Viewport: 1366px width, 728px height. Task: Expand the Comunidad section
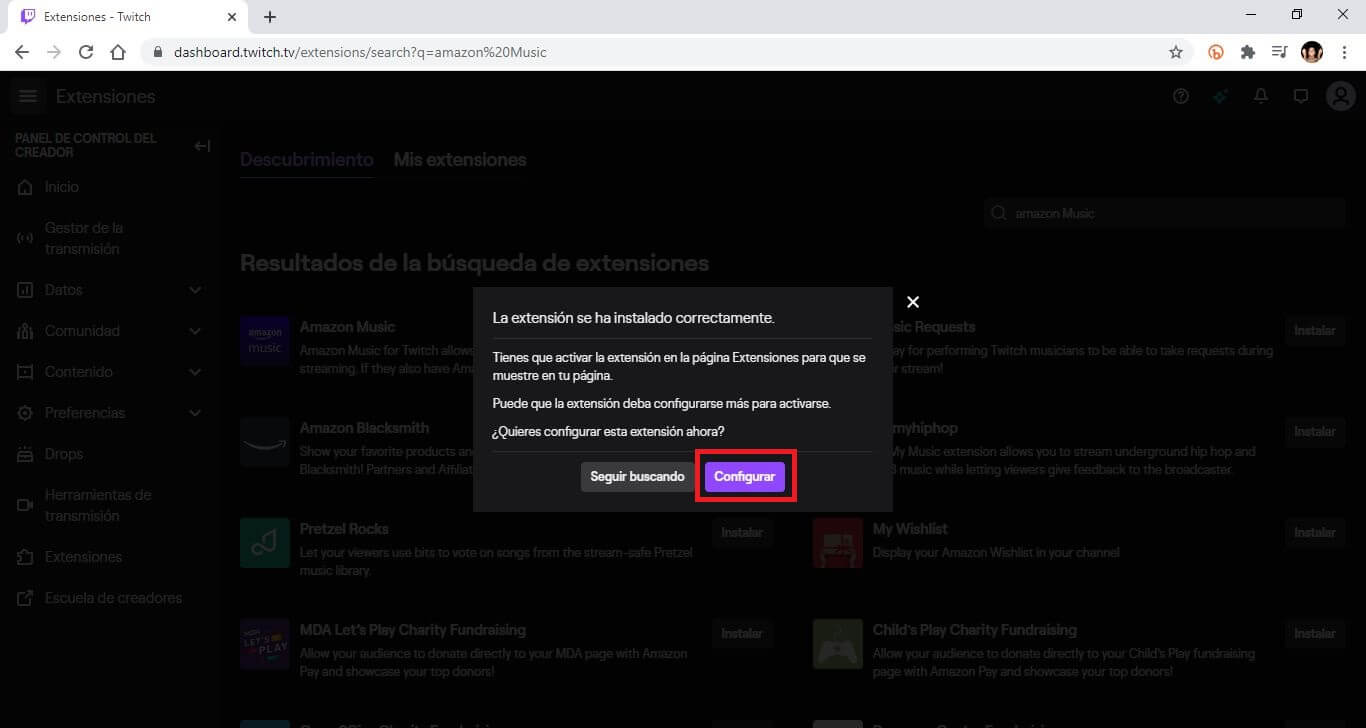point(110,331)
